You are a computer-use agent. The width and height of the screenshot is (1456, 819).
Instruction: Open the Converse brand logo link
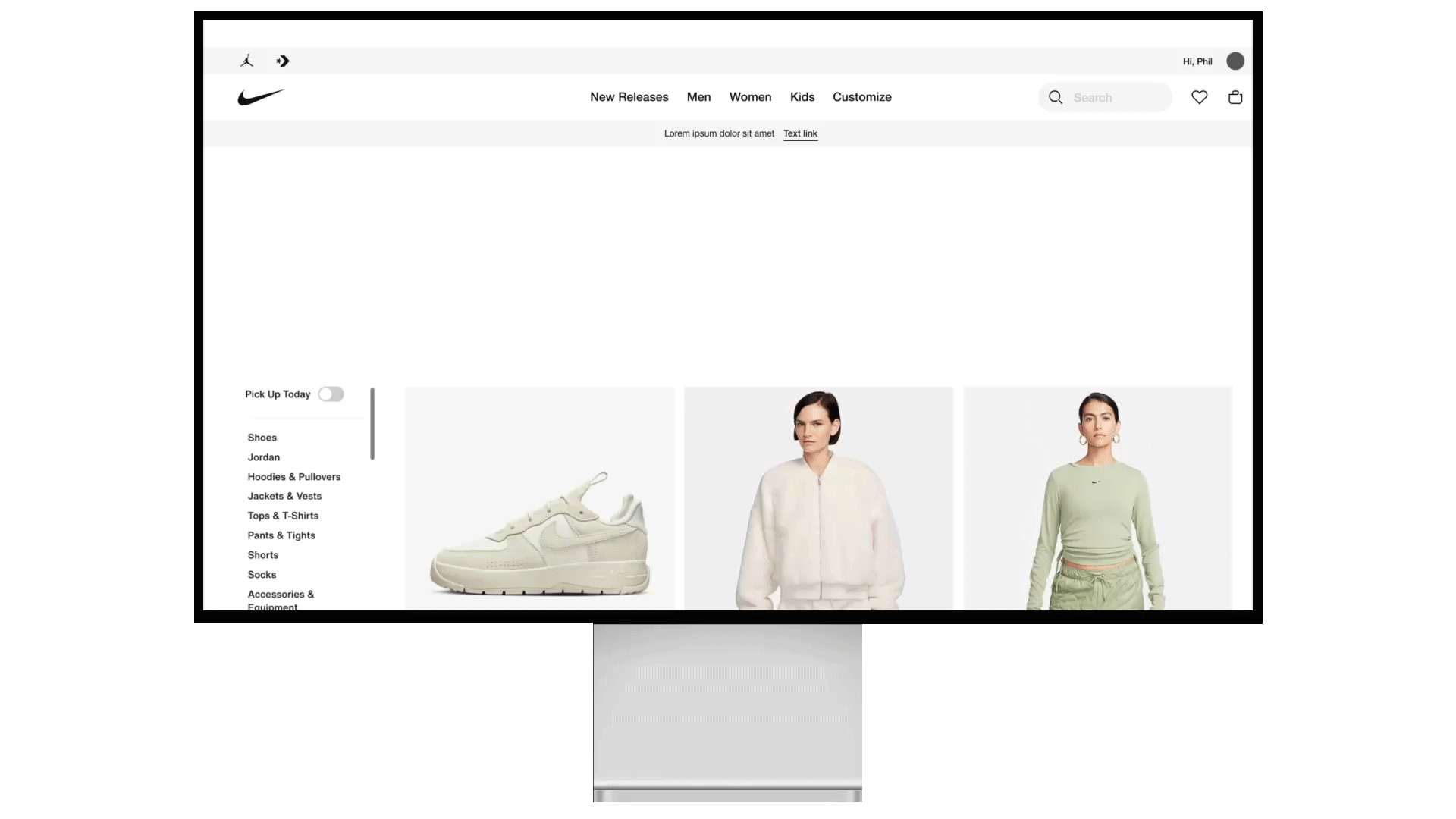283,61
